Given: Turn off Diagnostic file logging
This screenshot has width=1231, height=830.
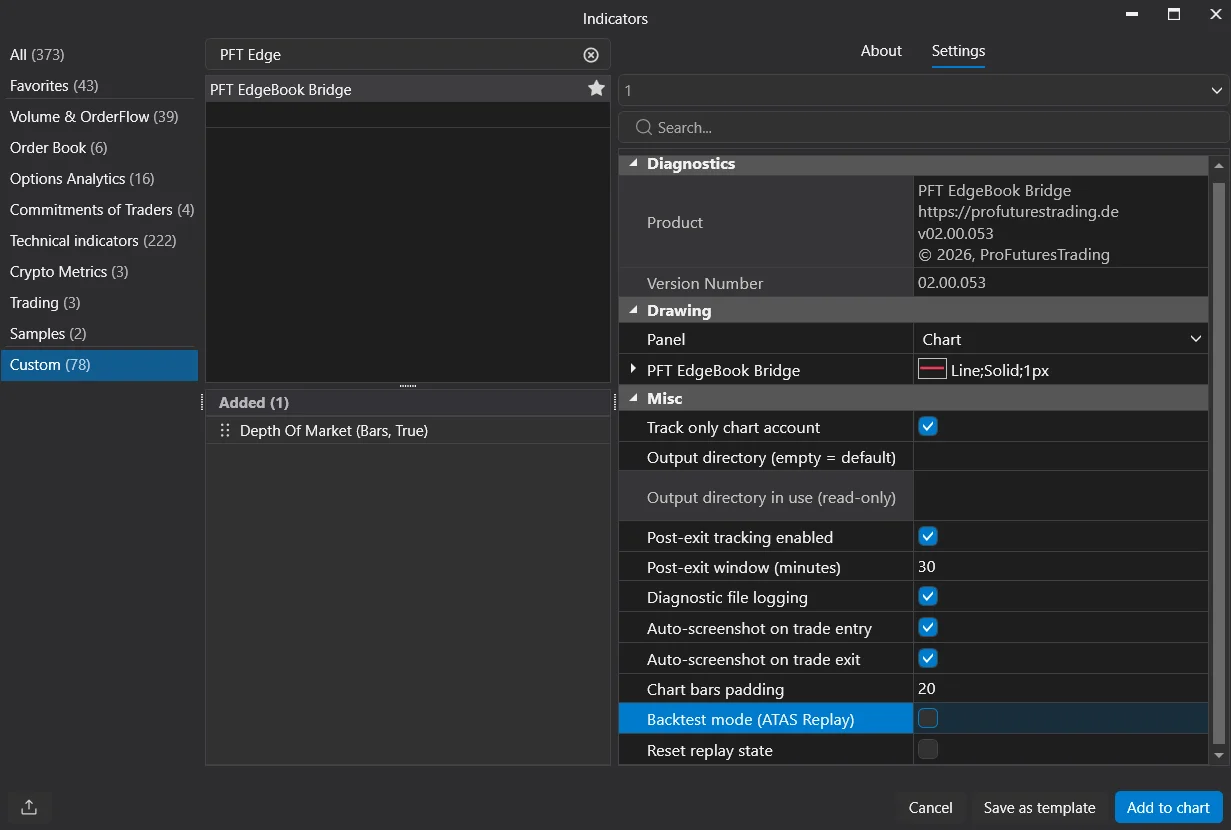Looking at the screenshot, I should (928, 597).
